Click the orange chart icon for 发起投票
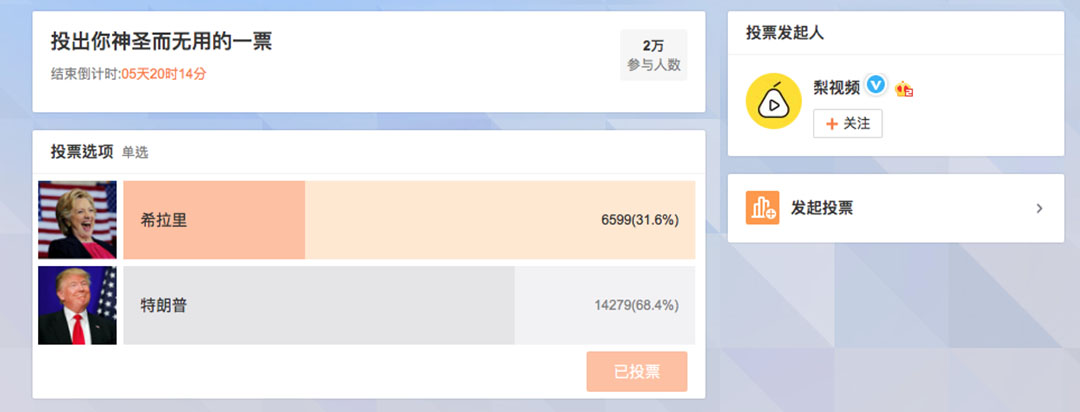Screen dimensions: 1080x412 762,208
